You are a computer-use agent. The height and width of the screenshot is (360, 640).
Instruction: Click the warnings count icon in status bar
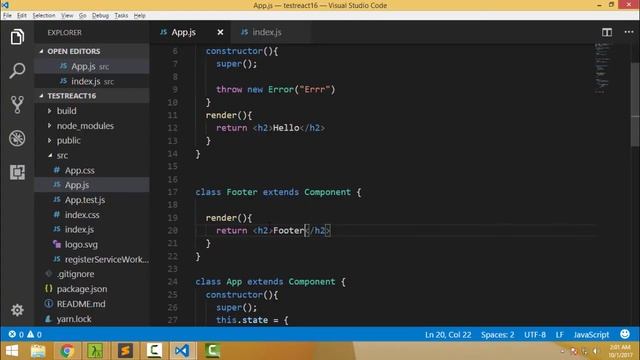(34, 334)
